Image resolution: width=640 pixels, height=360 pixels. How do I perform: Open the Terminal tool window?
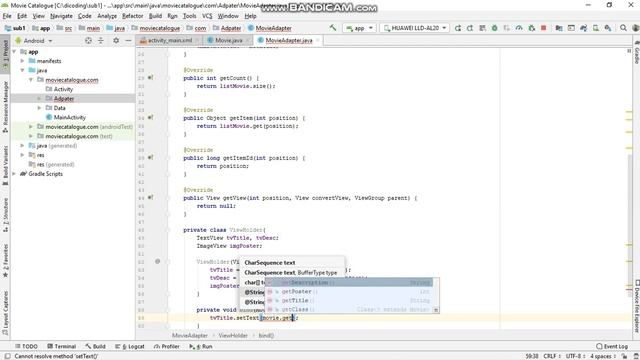pyautogui.click(x=62, y=346)
